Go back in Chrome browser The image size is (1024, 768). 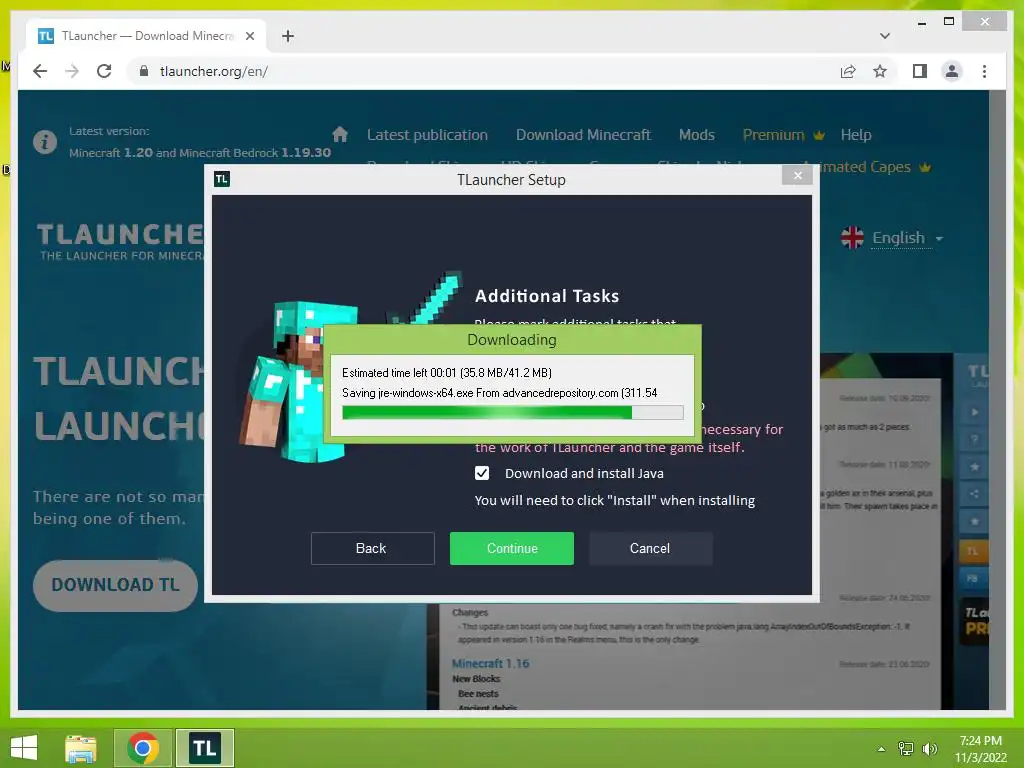[40, 71]
